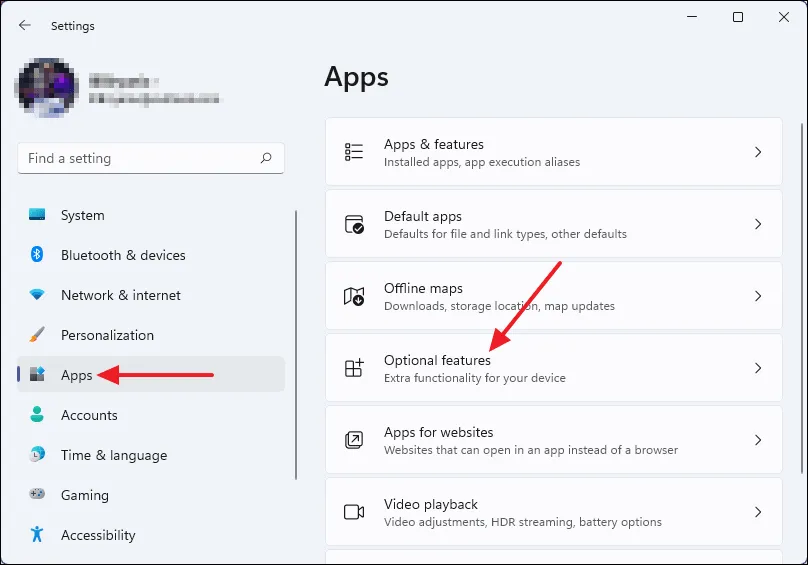The height and width of the screenshot is (565, 808).
Task: Click the Bluetooth & devices icon
Action: pos(37,255)
